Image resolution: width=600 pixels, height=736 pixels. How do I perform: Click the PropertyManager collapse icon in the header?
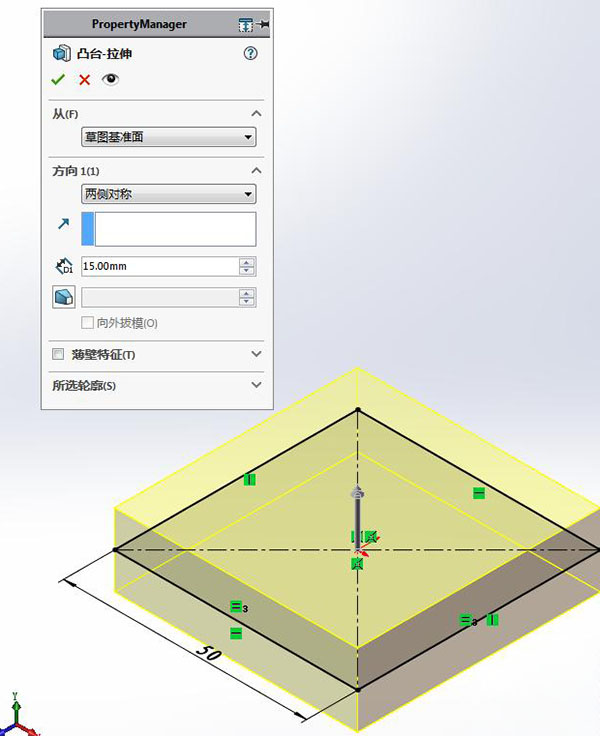[x=246, y=24]
